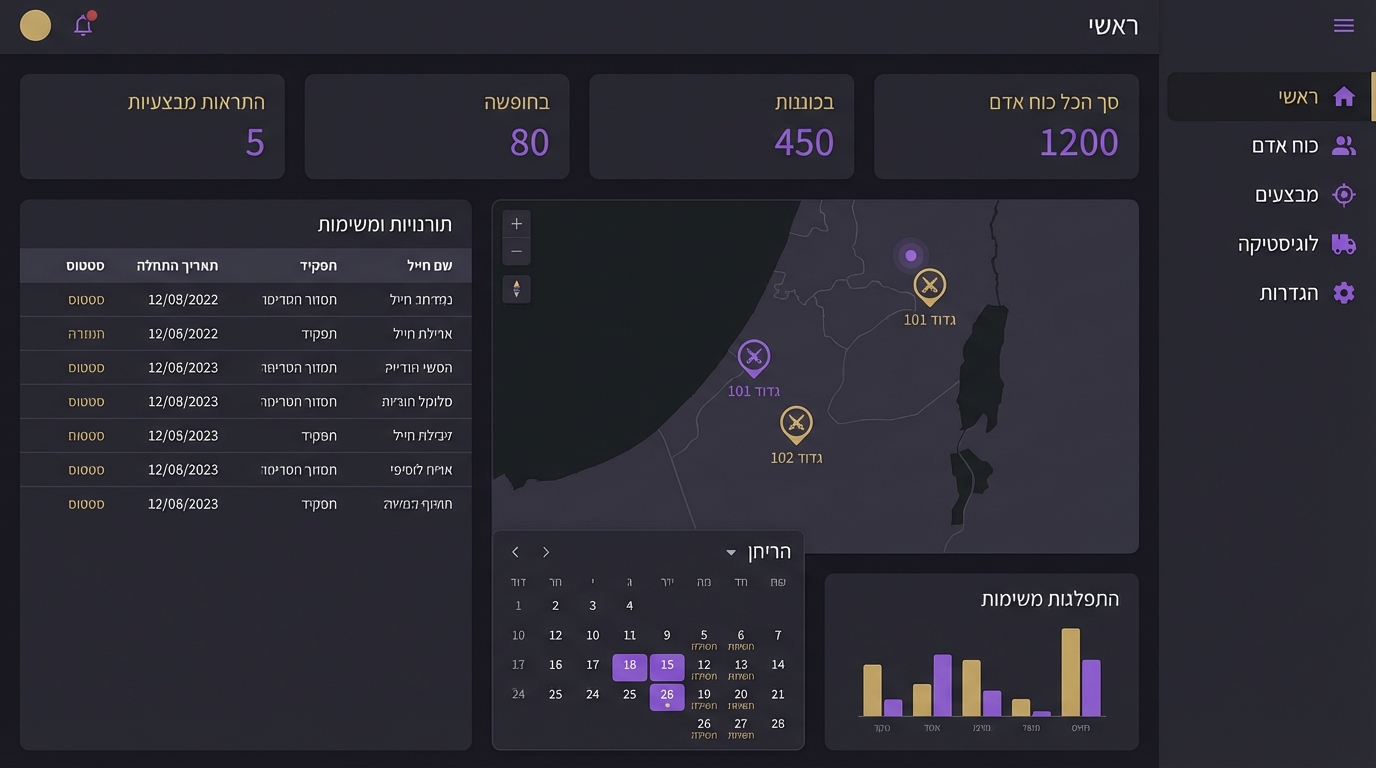Open מבצעים via the target icon
Image resolution: width=1376 pixels, height=768 pixels.
tap(1343, 195)
